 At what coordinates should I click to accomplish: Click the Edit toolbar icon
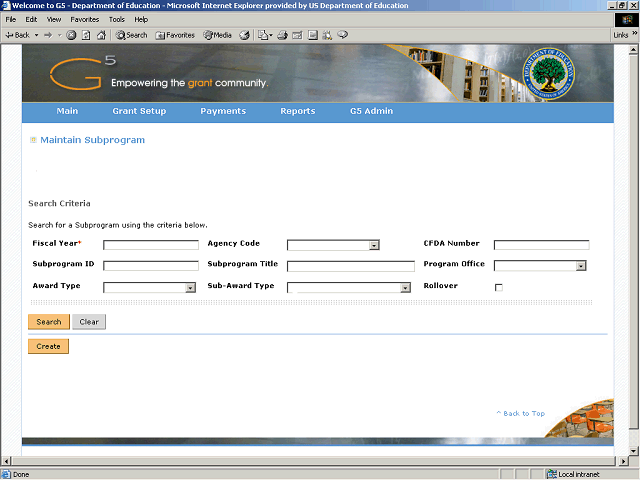[297, 35]
